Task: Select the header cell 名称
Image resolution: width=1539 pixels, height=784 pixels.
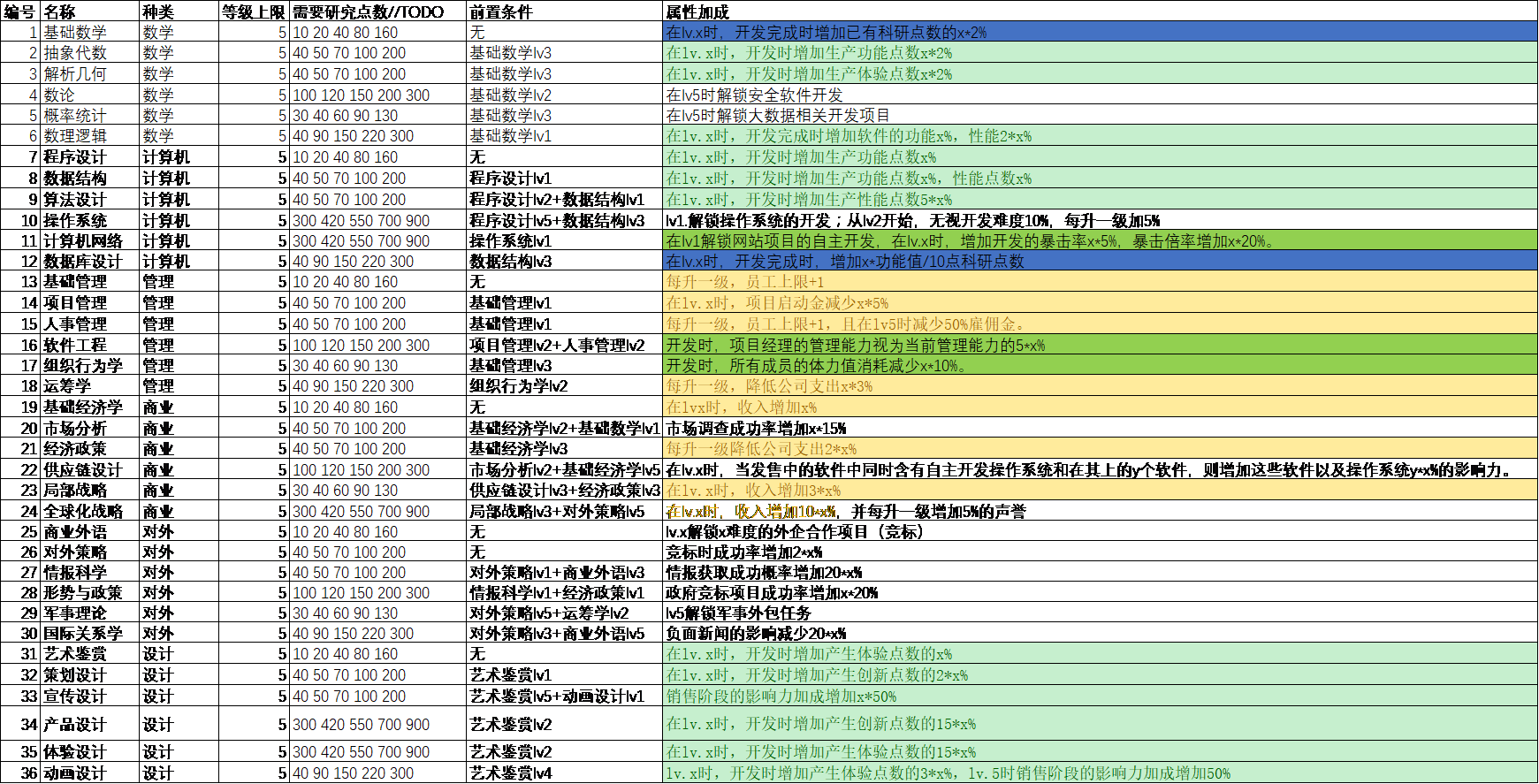Action: (x=90, y=11)
